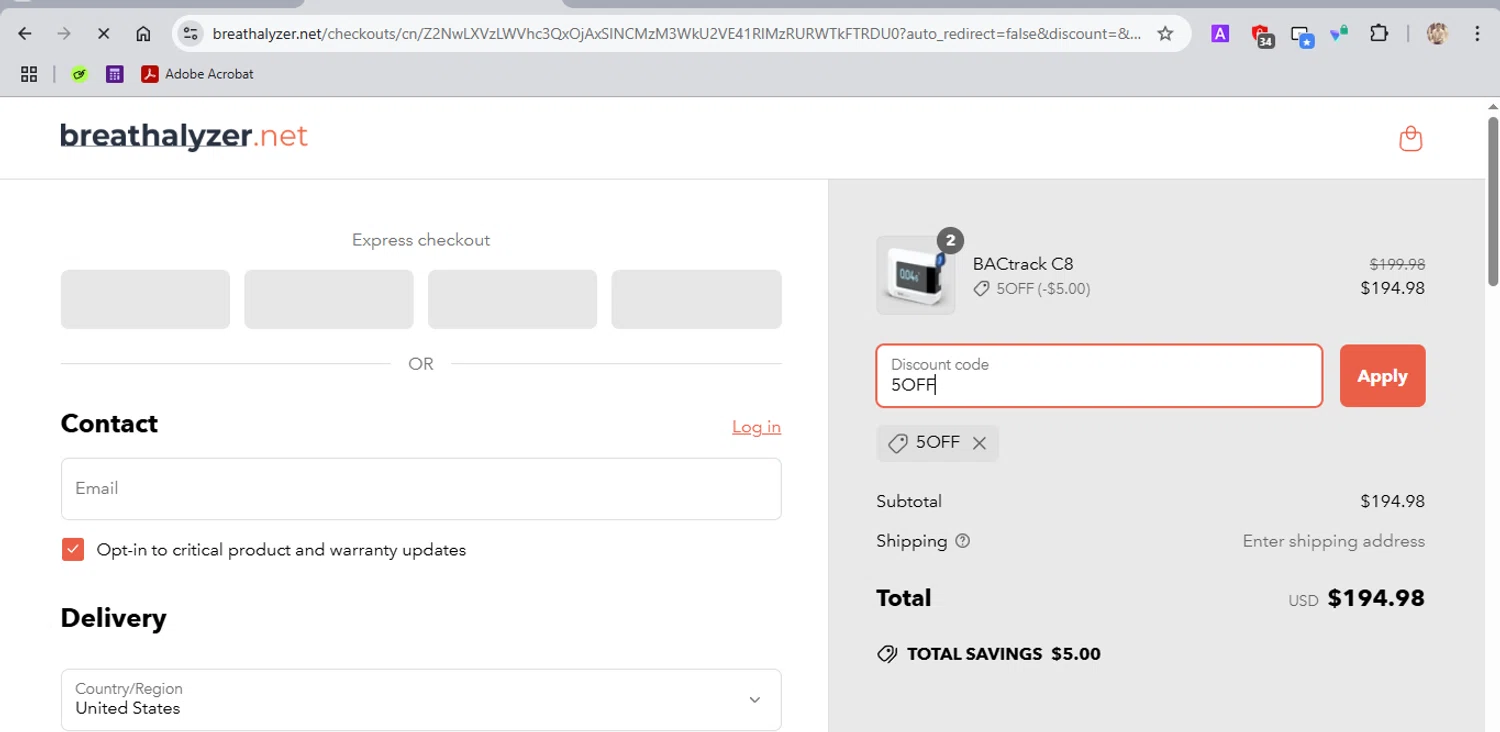Click the Contact heading

109,424
